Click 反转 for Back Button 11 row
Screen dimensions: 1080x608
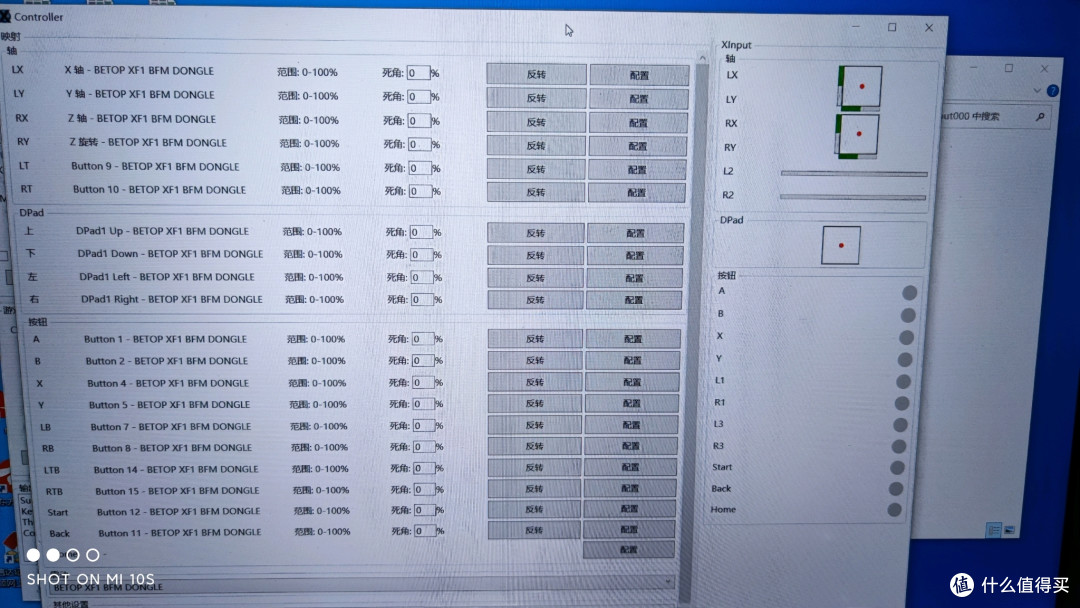[534, 530]
